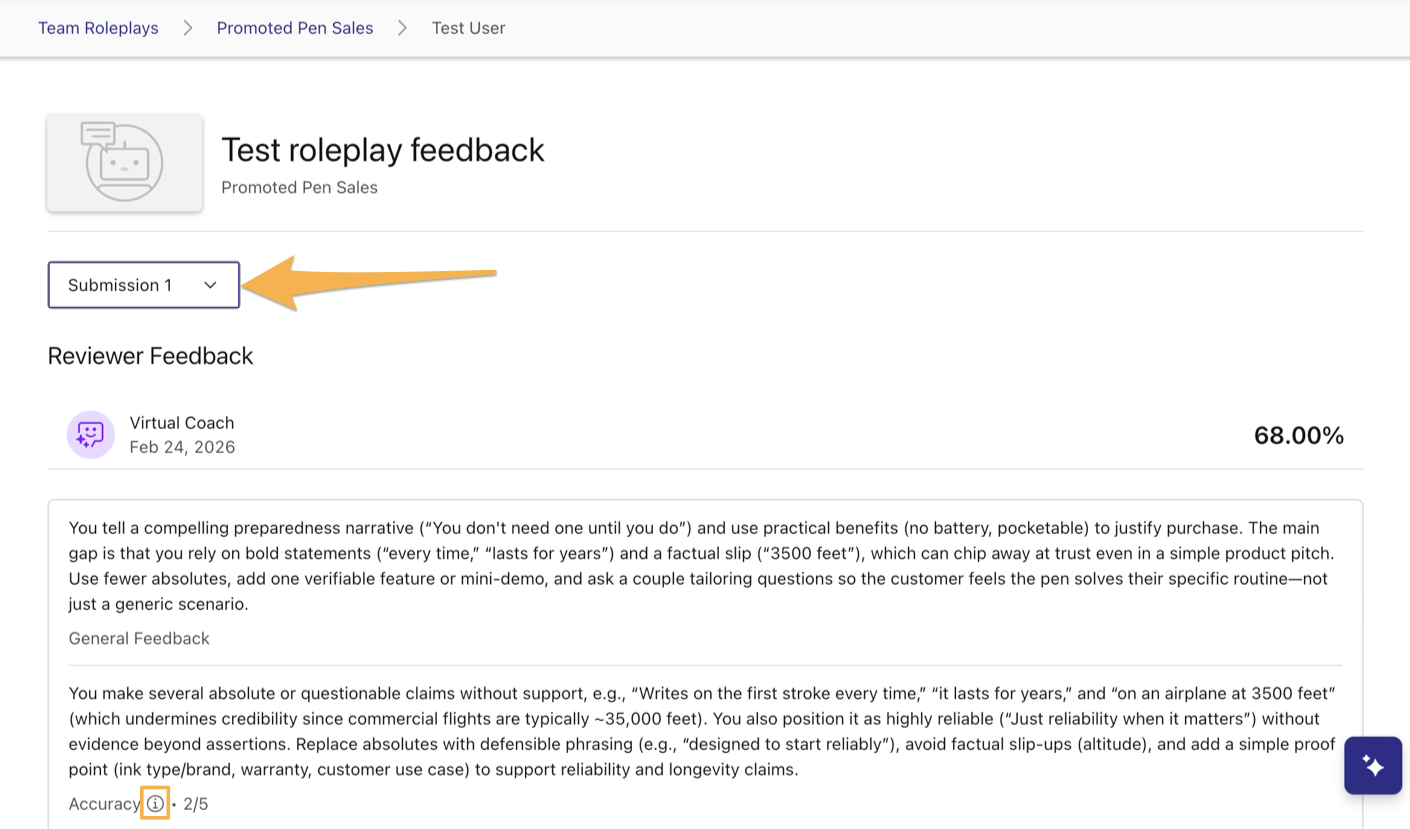Screen dimensions: 1410x829
Task: Click the Virtual Coach reviewer name
Action: coord(181,423)
